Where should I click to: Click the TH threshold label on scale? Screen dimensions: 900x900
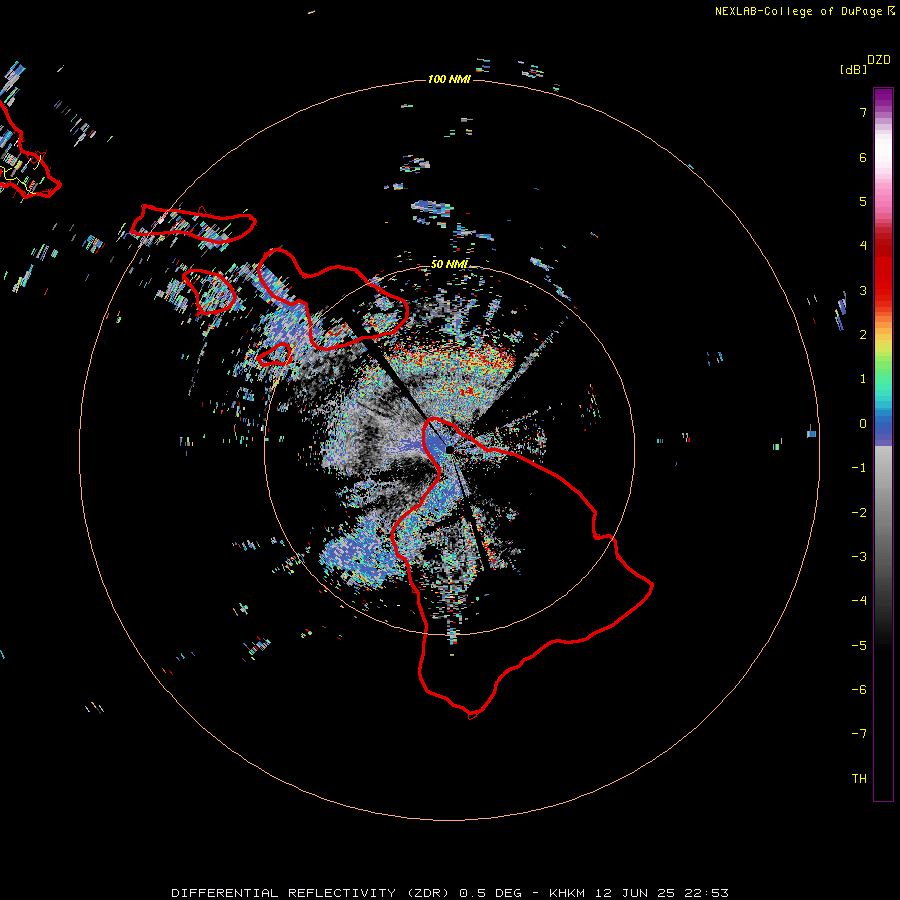[859, 779]
